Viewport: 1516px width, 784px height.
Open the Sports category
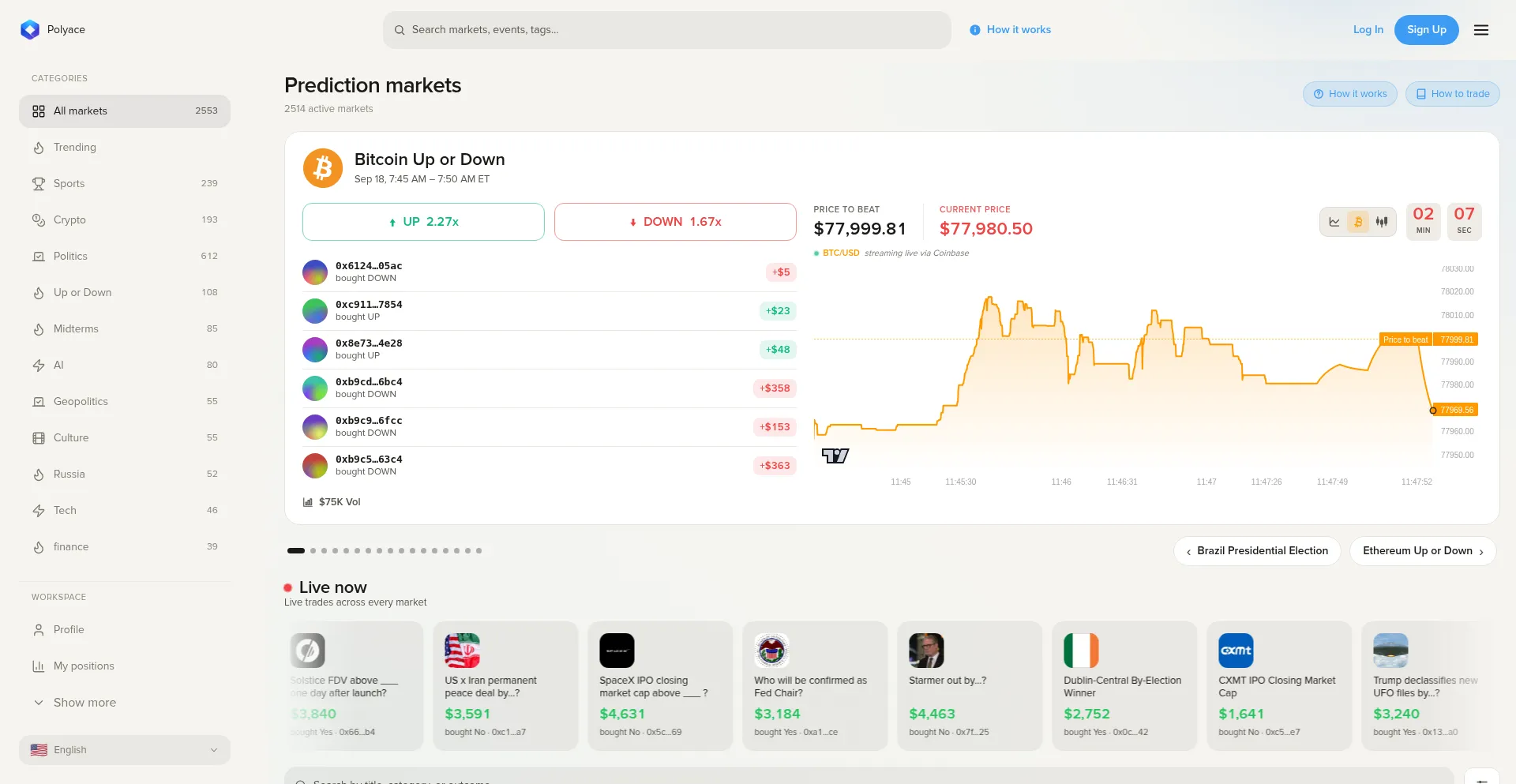click(x=125, y=184)
